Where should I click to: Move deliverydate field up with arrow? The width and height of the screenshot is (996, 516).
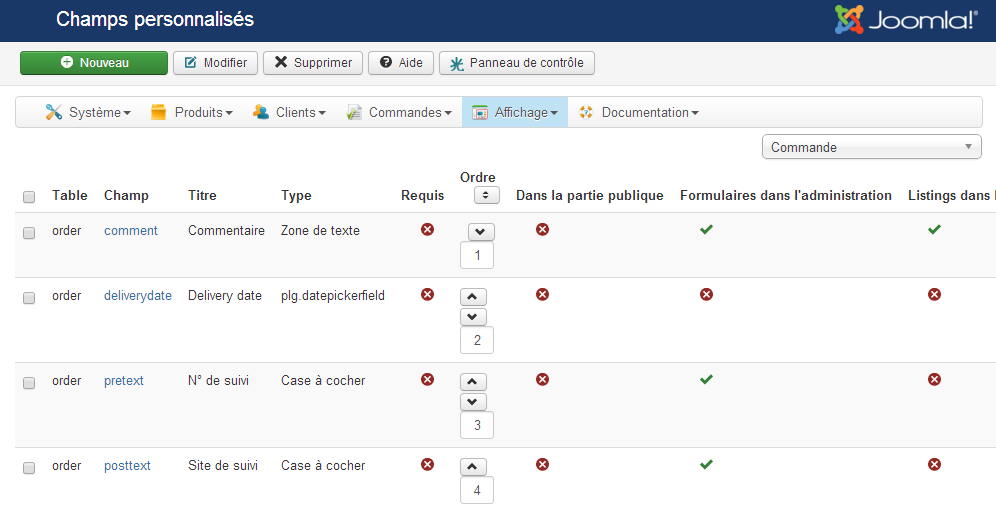(474, 297)
